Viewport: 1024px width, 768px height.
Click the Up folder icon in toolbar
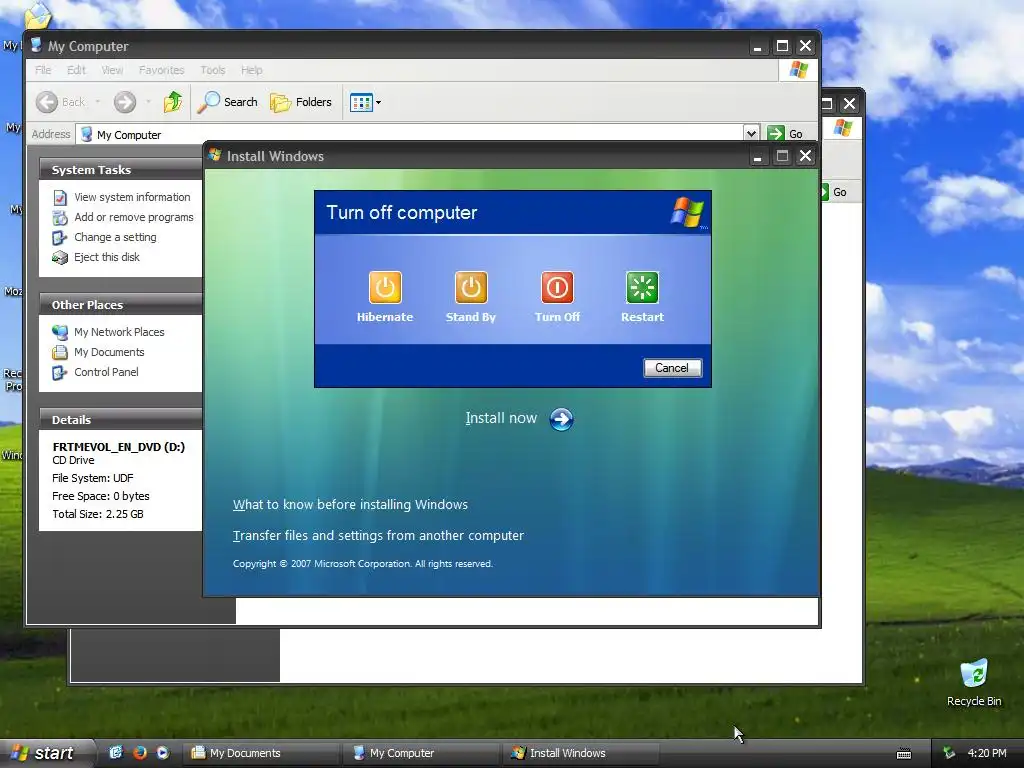point(173,102)
